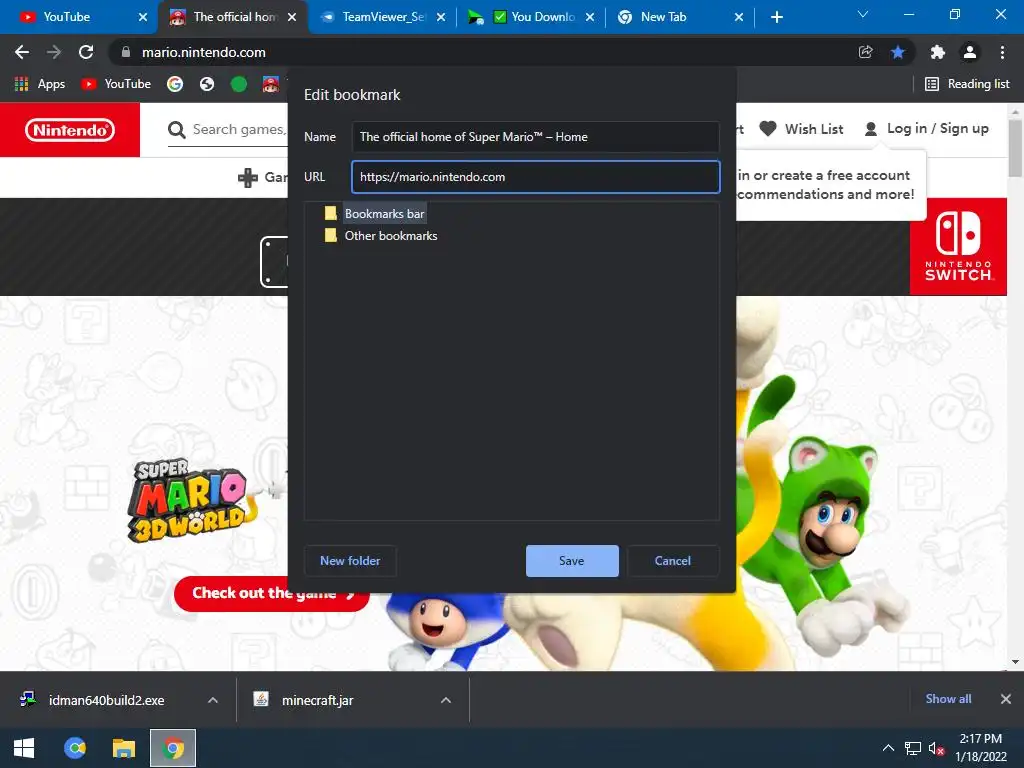The width and height of the screenshot is (1024, 768).
Task: Open the Reading list
Action: click(967, 84)
